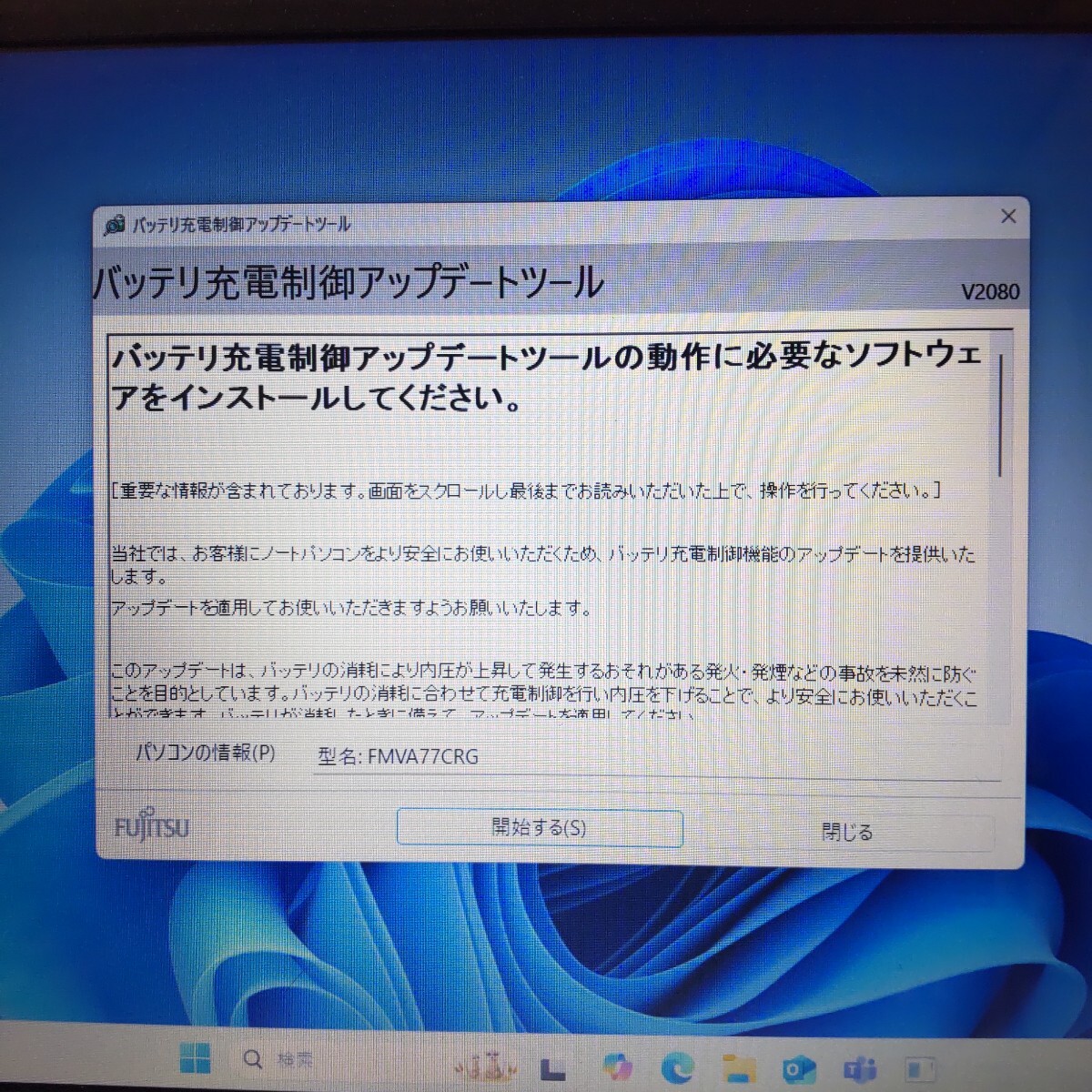Open Outlook from taskbar

799,1069
